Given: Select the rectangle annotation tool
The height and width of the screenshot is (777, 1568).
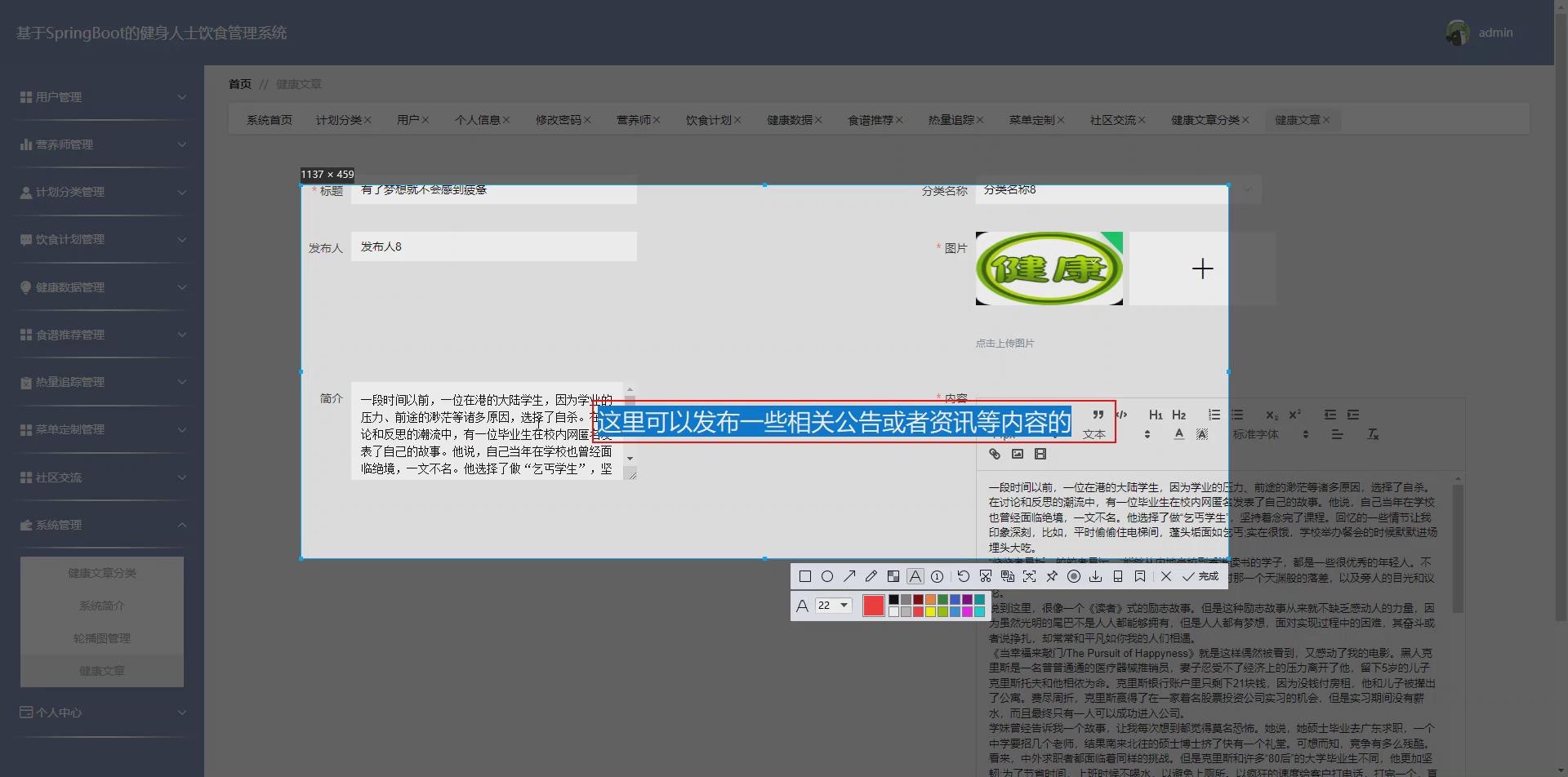Looking at the screenshot, I should coord(804,576).
